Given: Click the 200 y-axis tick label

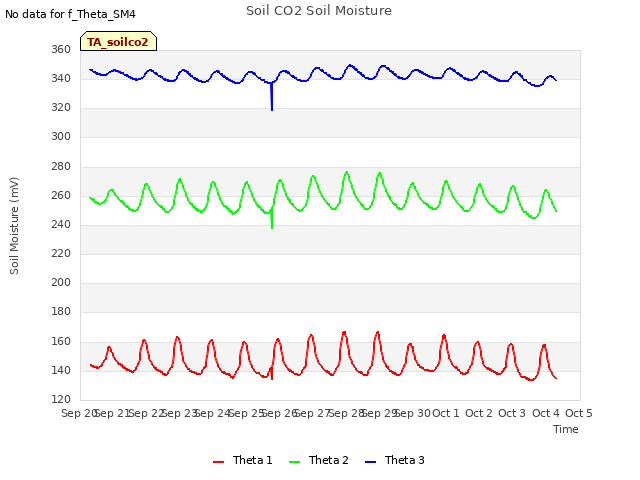Looking at the screenshot, I should (61, 282).
